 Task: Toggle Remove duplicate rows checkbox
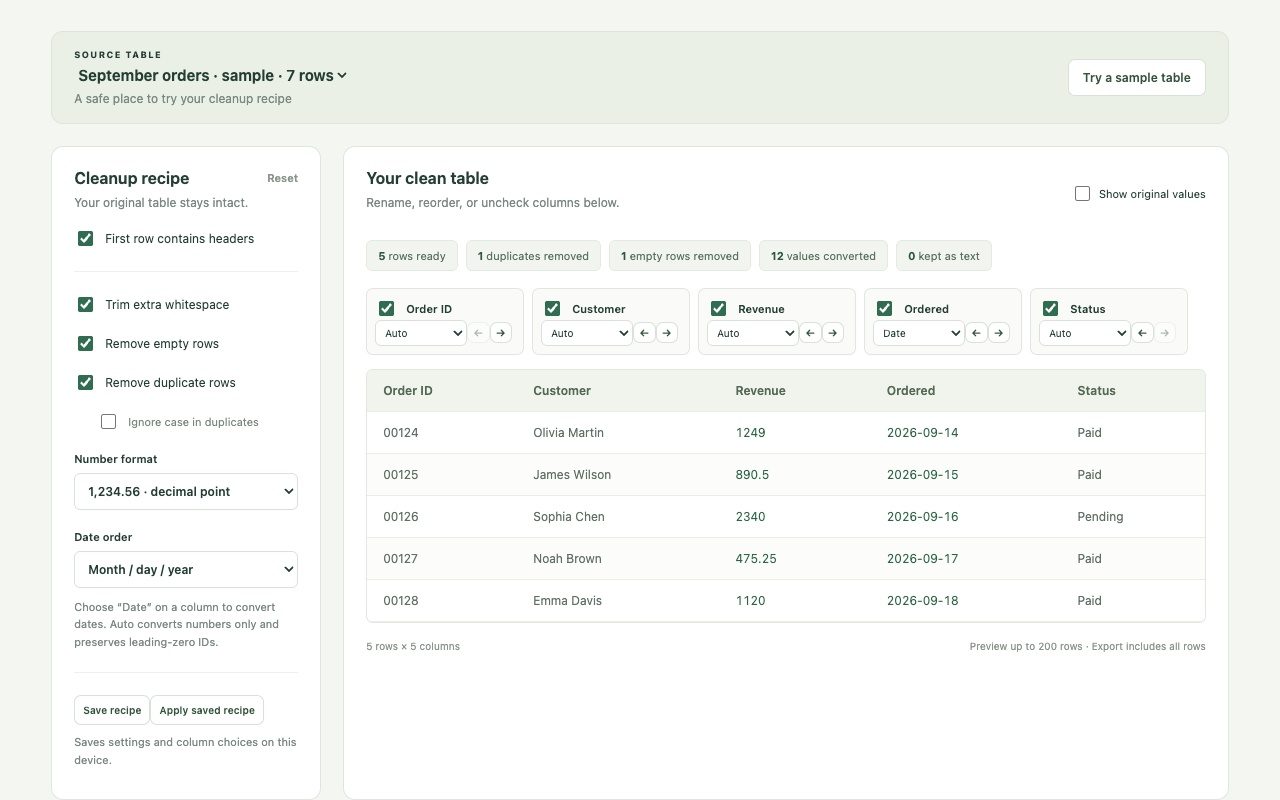coord(85,383)
